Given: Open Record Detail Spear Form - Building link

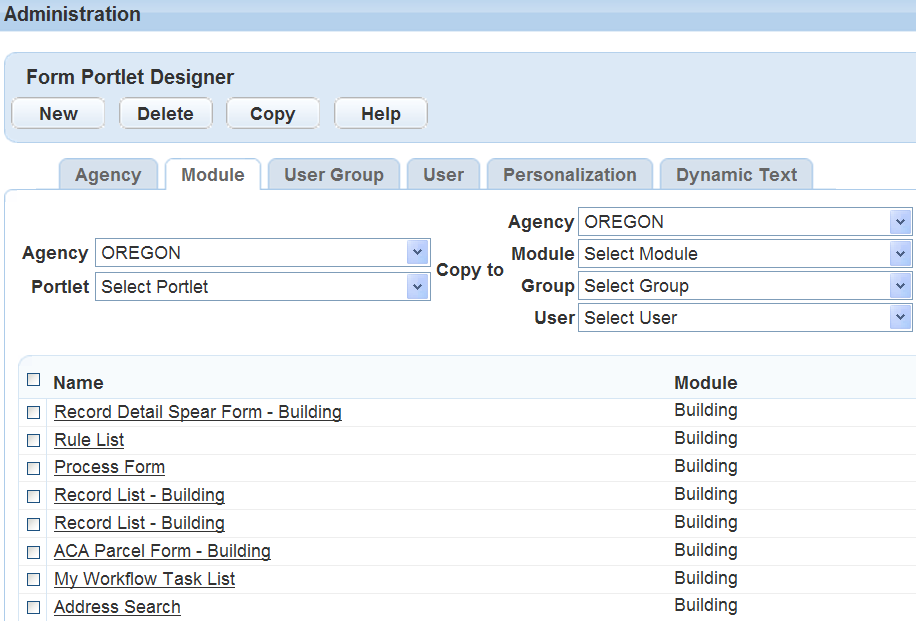Looking at the screenshot, I should 198,412.
